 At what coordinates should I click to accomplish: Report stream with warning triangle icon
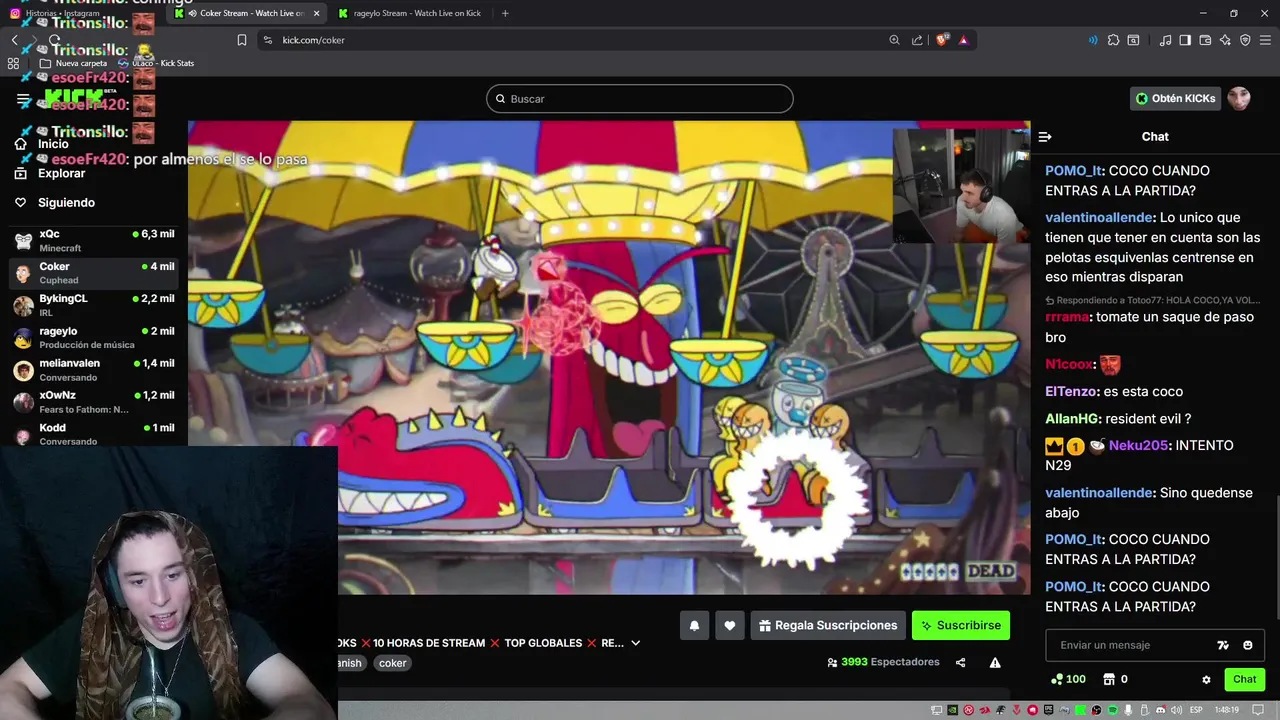click(x=995, y=662)
